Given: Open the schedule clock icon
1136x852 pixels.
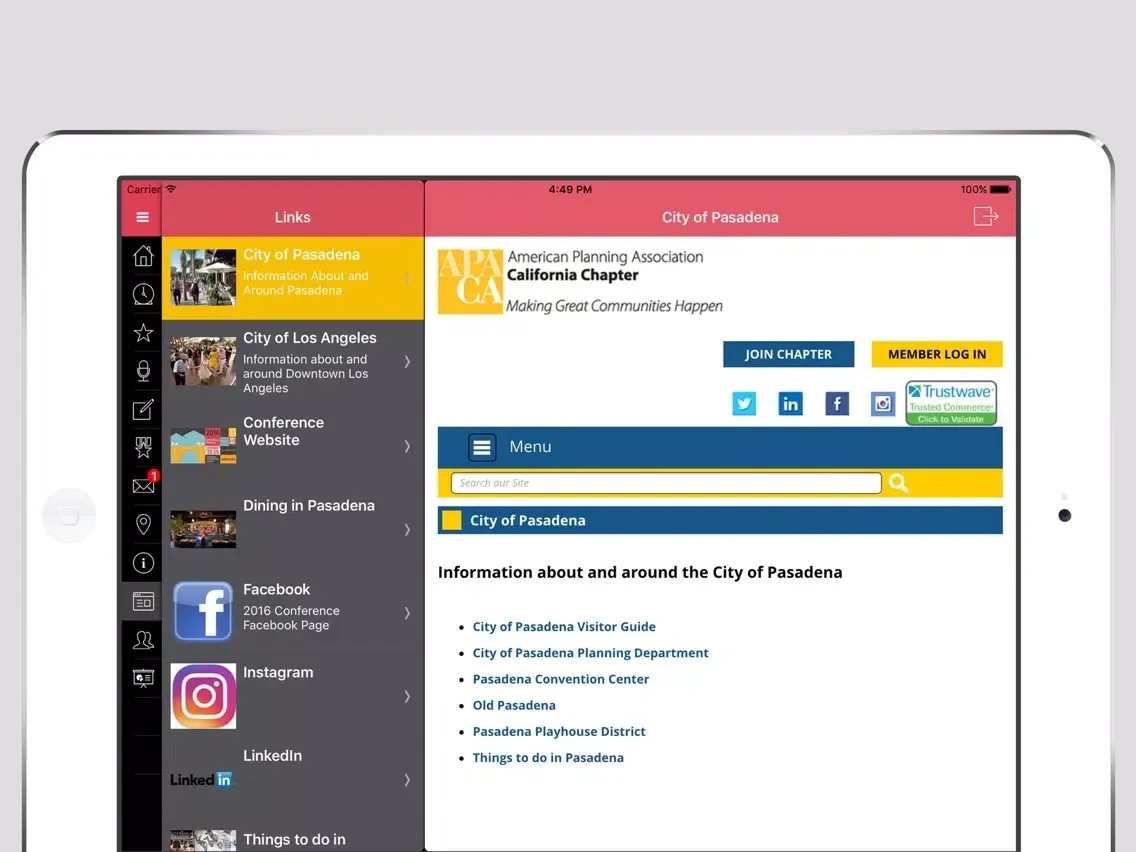Looking at the screenshot, I should [x=143, y=294].
